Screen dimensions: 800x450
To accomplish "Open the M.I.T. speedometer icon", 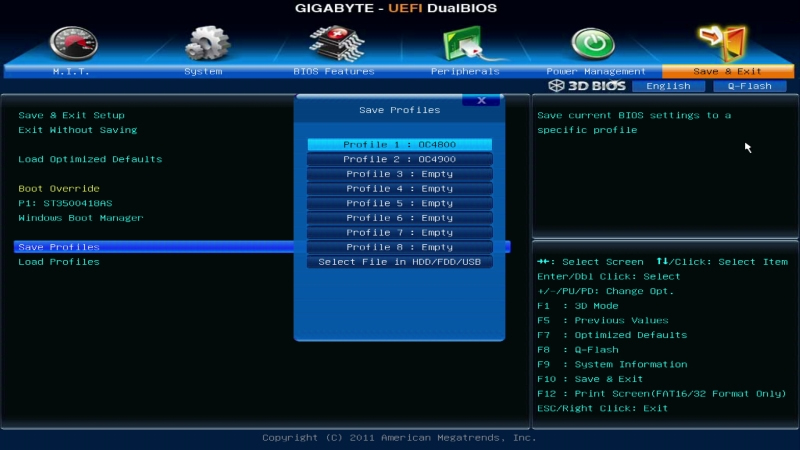I will [x=73, y=43].
